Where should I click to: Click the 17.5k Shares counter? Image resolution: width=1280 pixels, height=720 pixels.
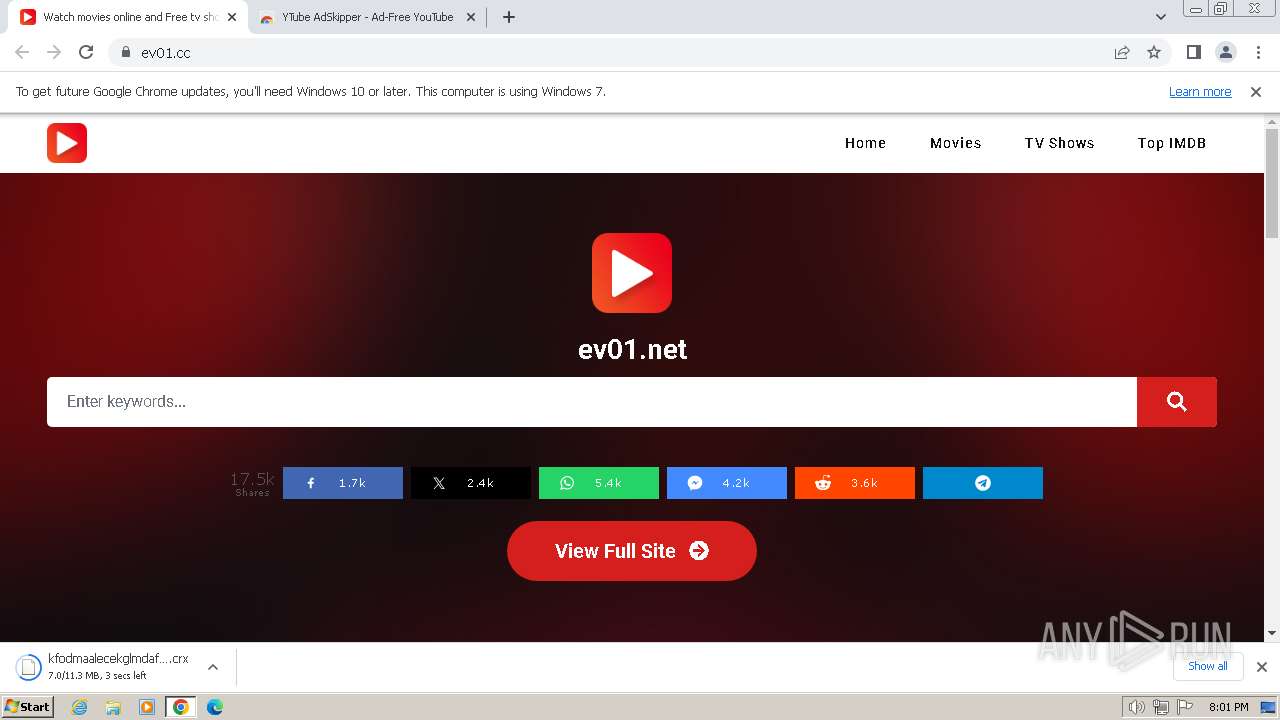click(252, 483)
